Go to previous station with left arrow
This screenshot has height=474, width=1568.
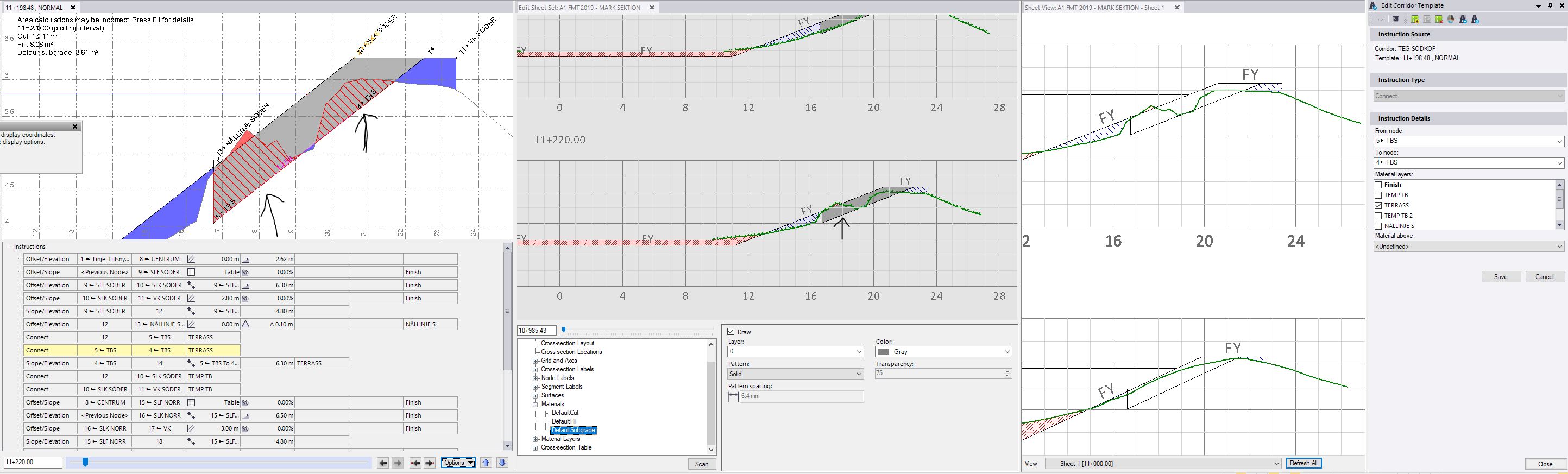click(x=383, y=463)
